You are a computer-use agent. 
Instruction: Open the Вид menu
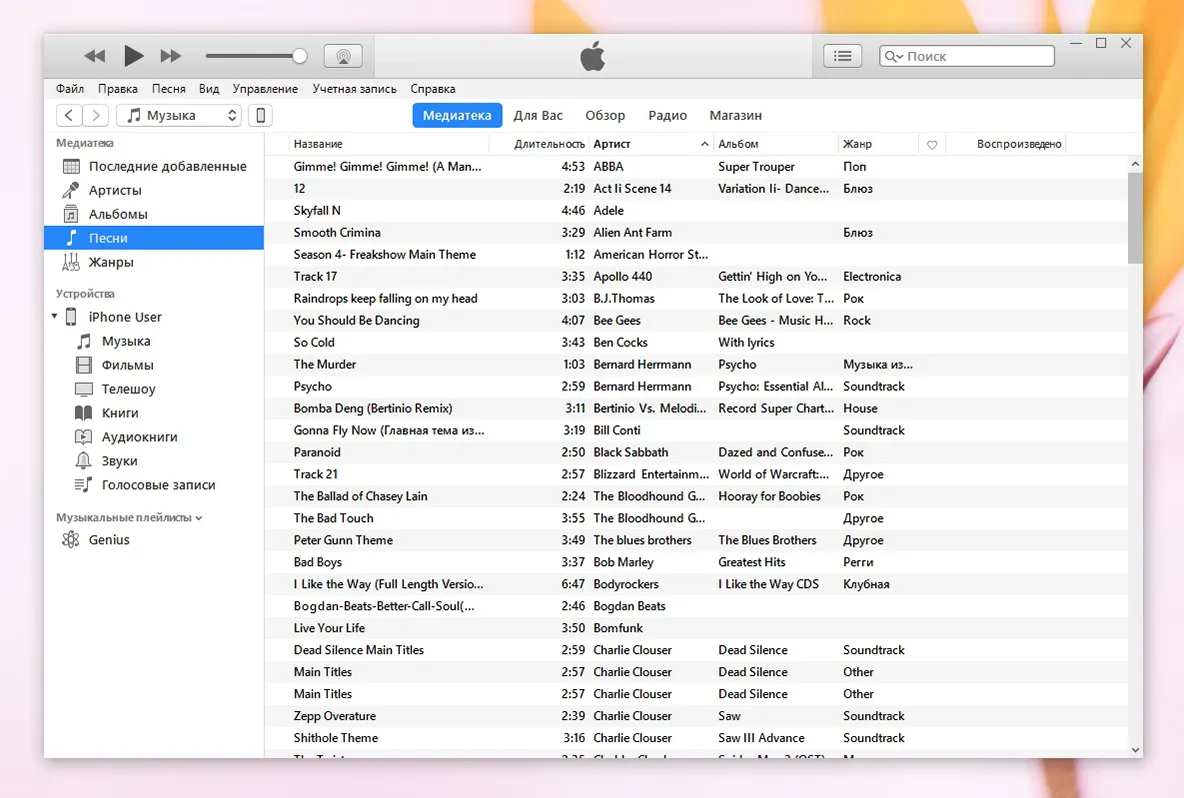209,88
